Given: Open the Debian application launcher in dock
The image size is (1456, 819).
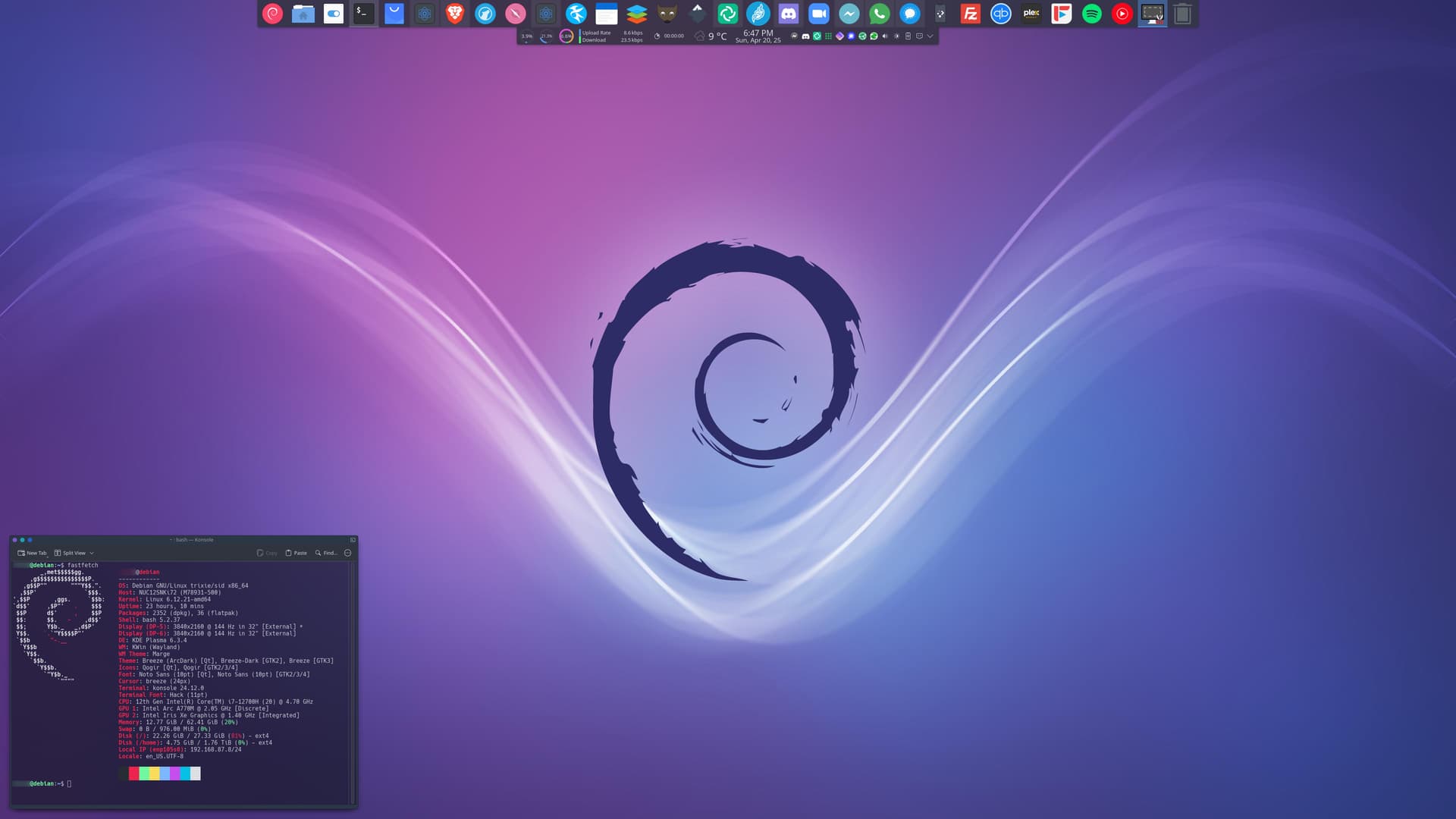Looking at the screenshot, I should (x=273, y=14).
